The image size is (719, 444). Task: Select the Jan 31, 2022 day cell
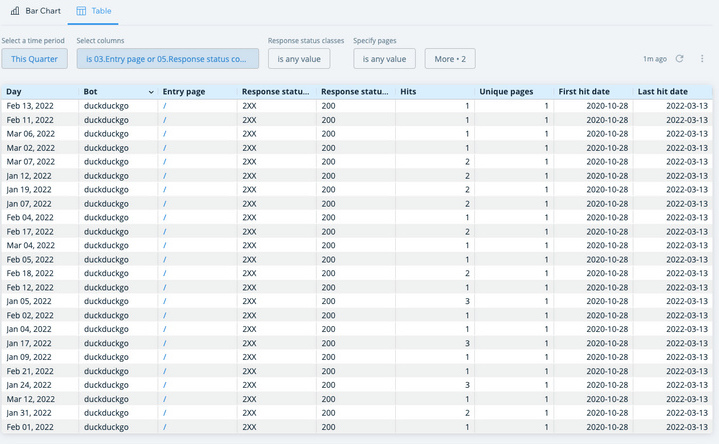click(28, 413)
